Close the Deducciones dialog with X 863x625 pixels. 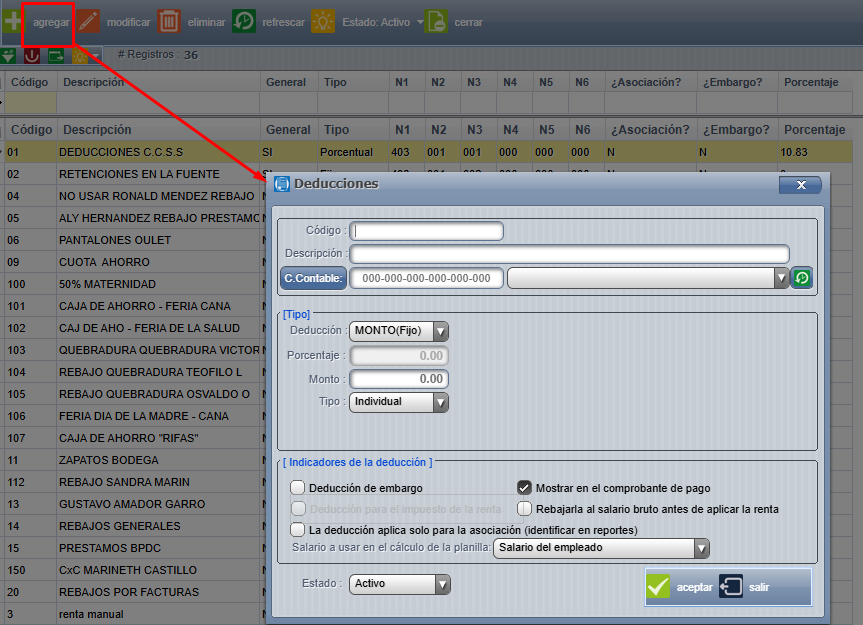point(800,185)
